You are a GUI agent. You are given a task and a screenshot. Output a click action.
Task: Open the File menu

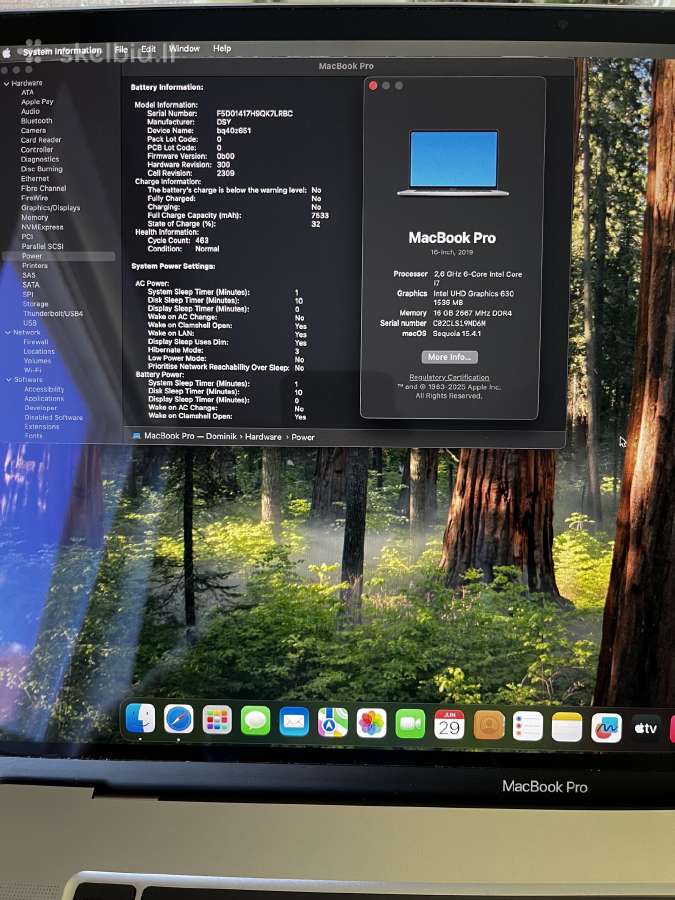(x=121, y=50)
